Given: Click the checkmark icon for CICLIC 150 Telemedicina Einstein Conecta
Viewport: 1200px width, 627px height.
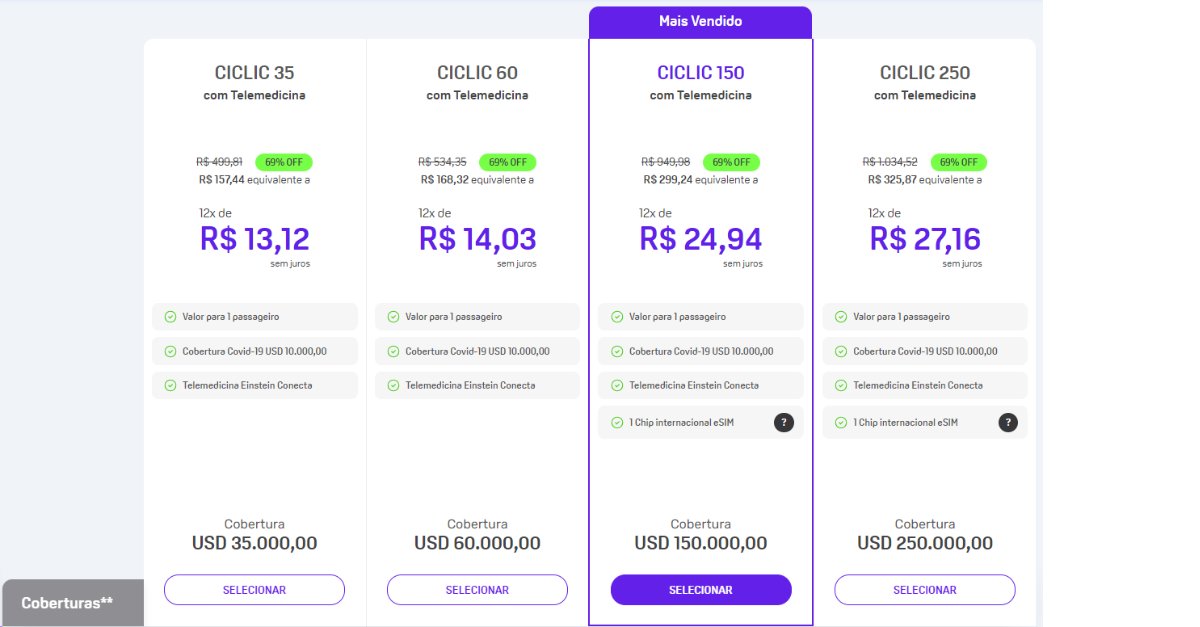Looking at the screenshot, I should 616,386.
